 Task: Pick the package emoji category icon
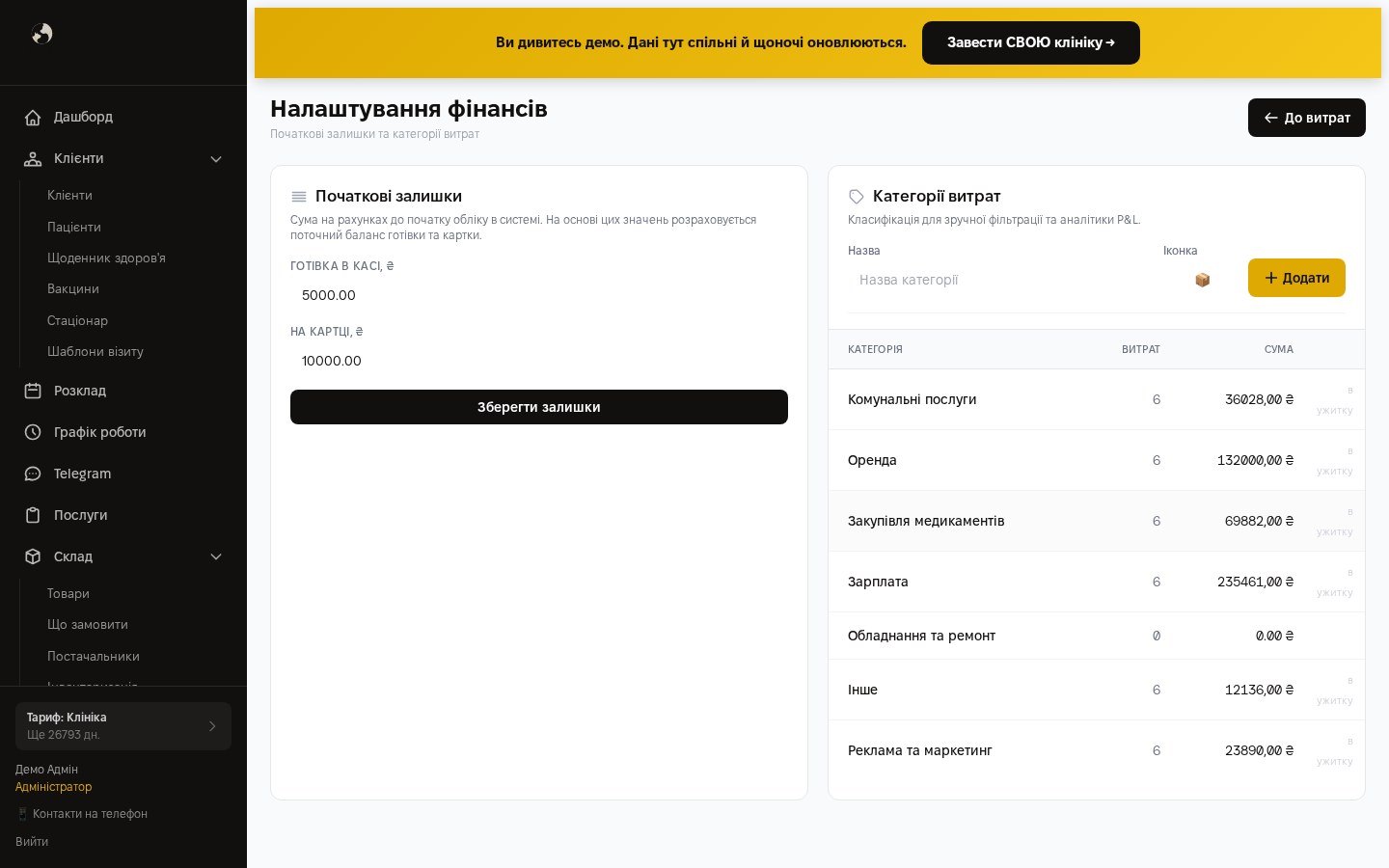click(x=1202, y=280)
